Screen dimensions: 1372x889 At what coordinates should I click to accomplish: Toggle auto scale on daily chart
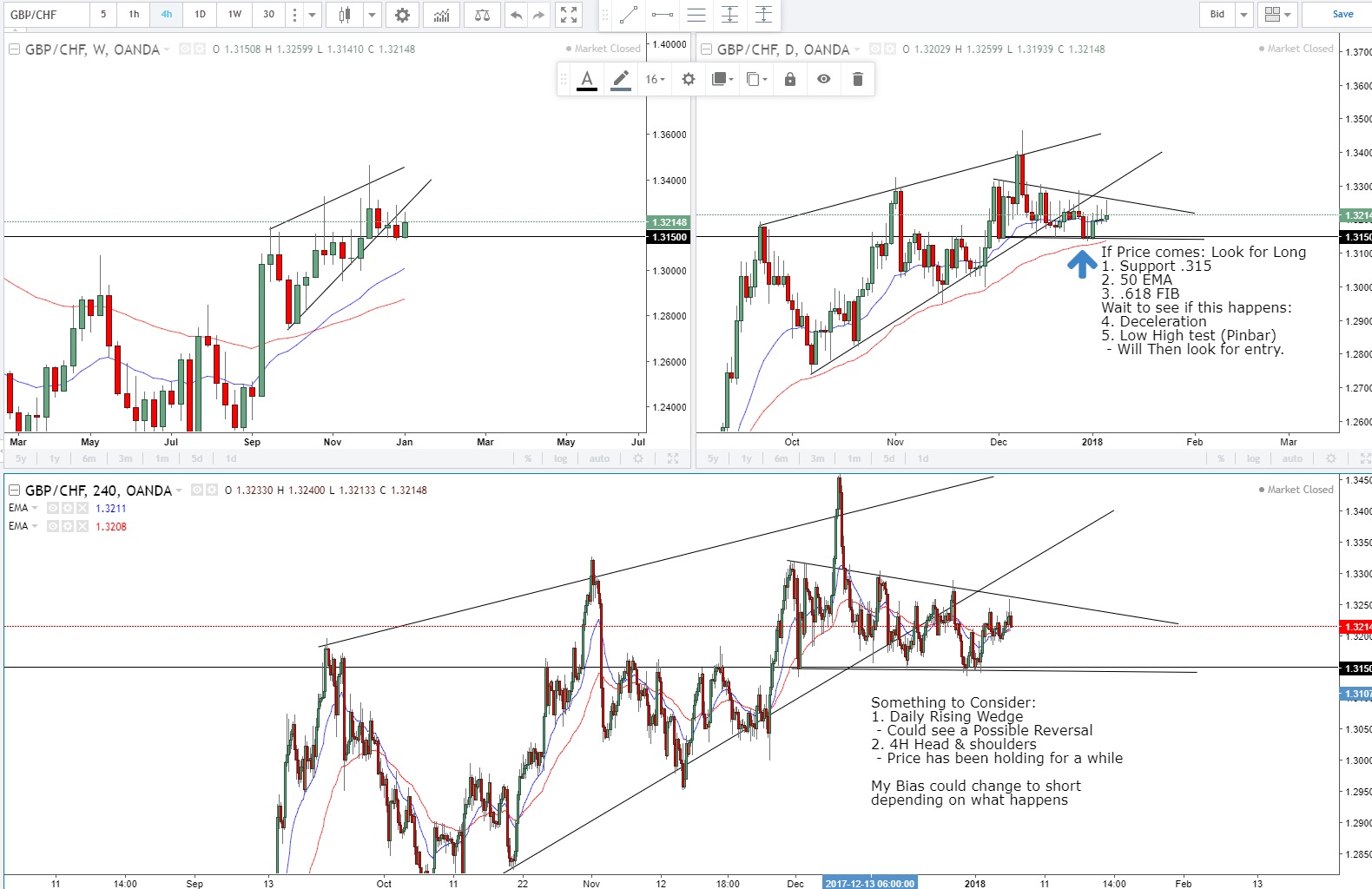(1292, 458)
